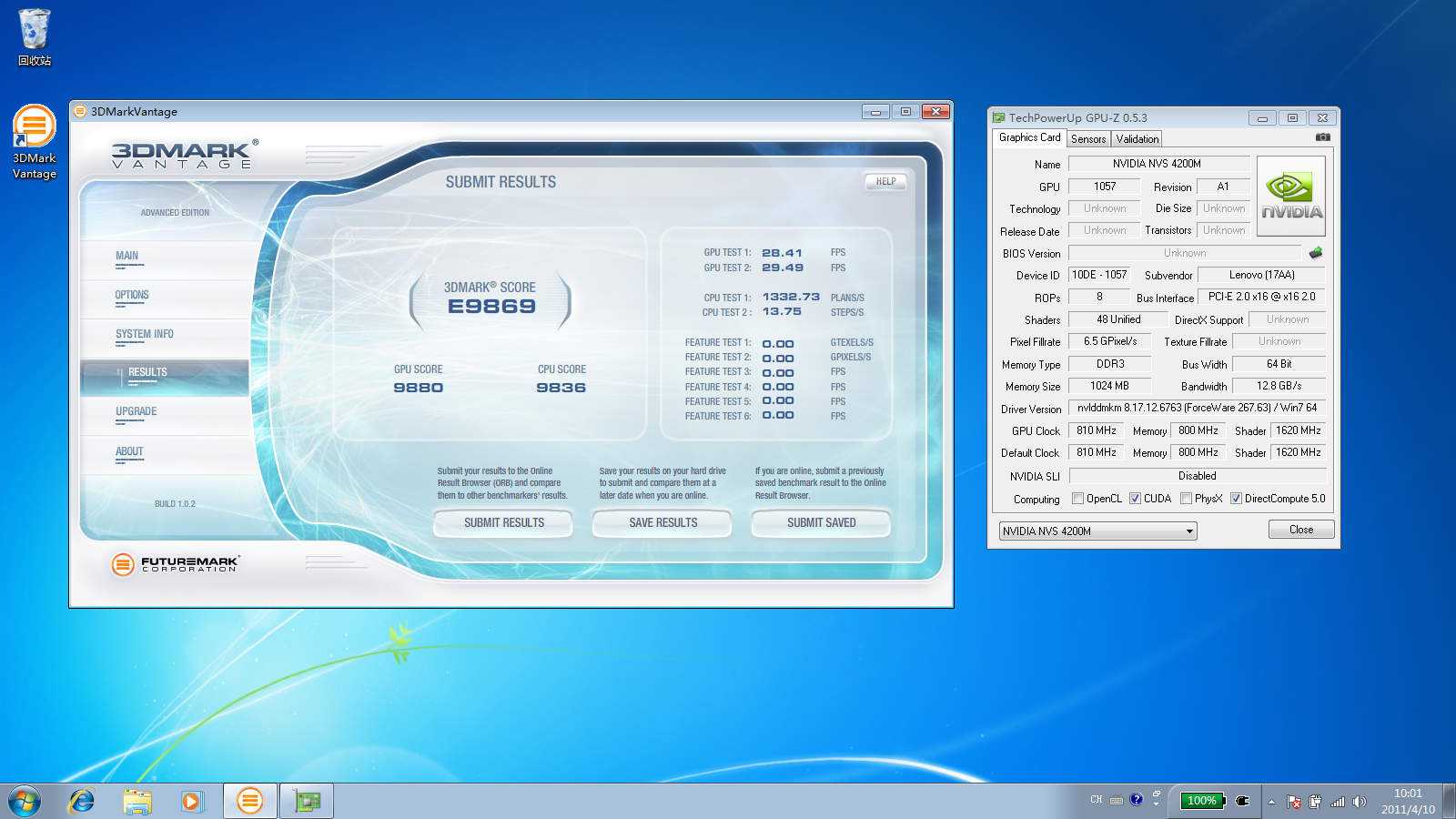Click the GPU Clock field 810 MHz

1096,430
